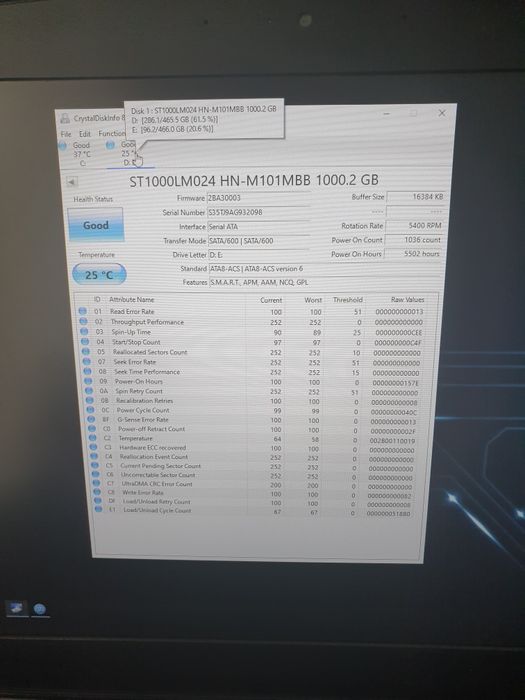Click the status icon for Seek Time Performance
The width and height of the screenshot is (525, 700).
coord(88,371)
